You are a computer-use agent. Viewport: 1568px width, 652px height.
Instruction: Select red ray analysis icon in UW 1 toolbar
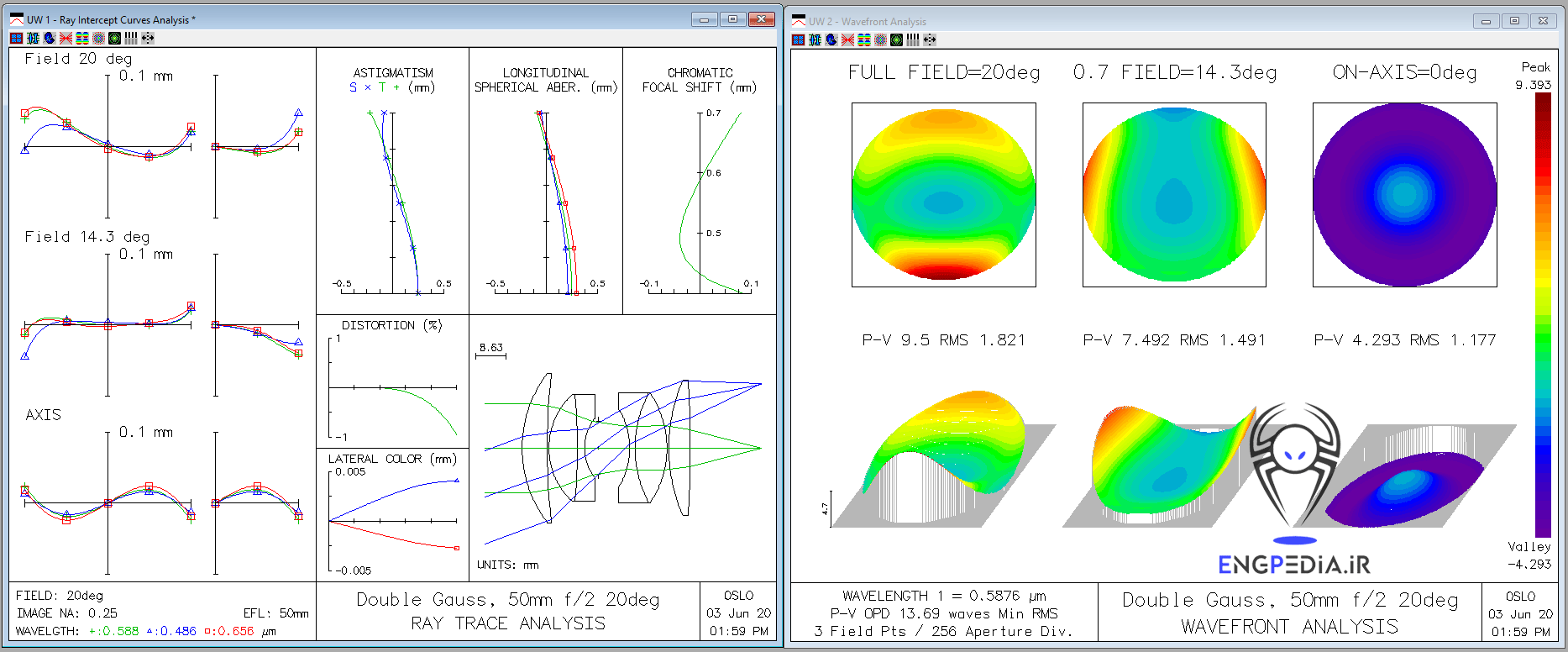[x=66, y=38]
